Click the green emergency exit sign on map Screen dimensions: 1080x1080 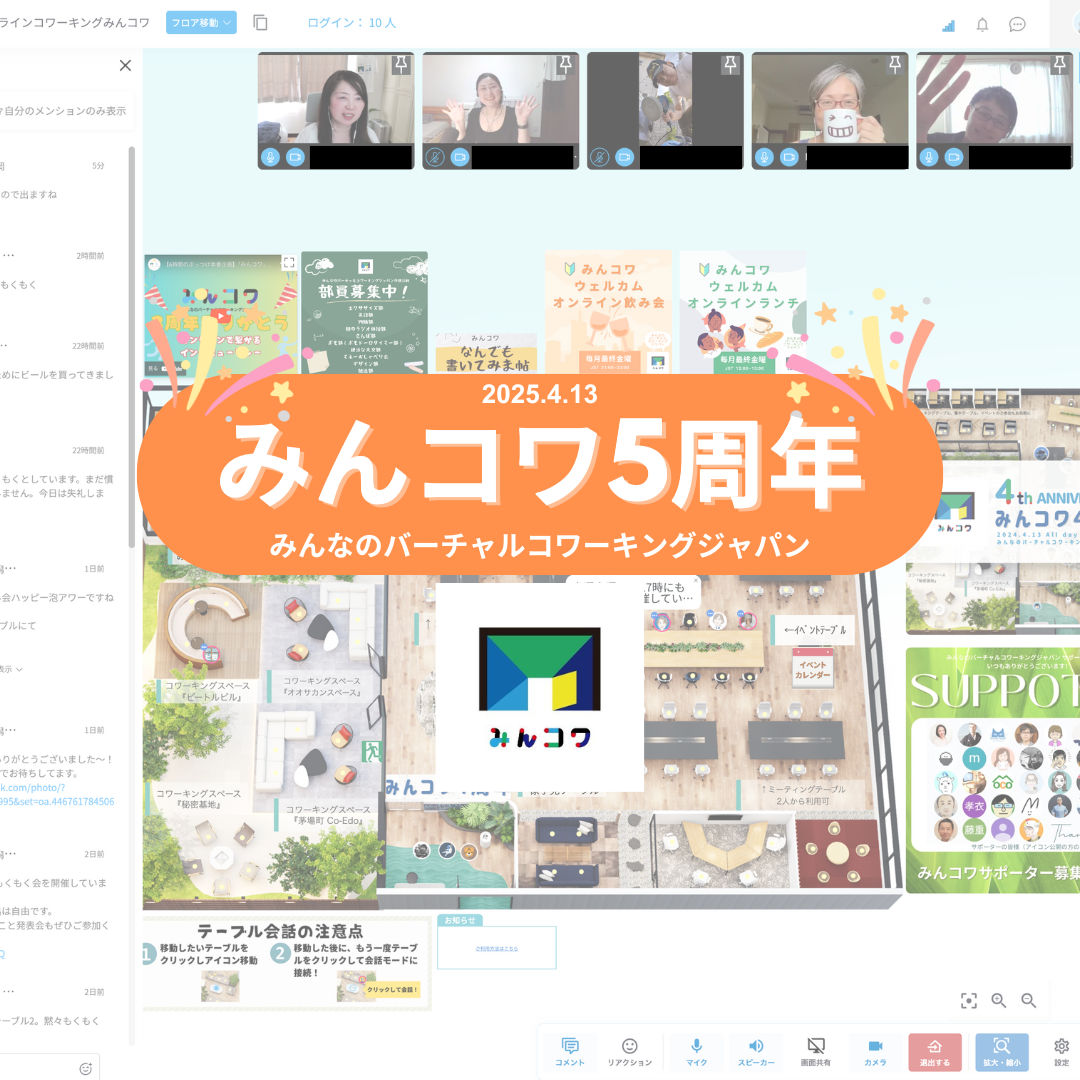pyautogui.click(x=372, y=751)
